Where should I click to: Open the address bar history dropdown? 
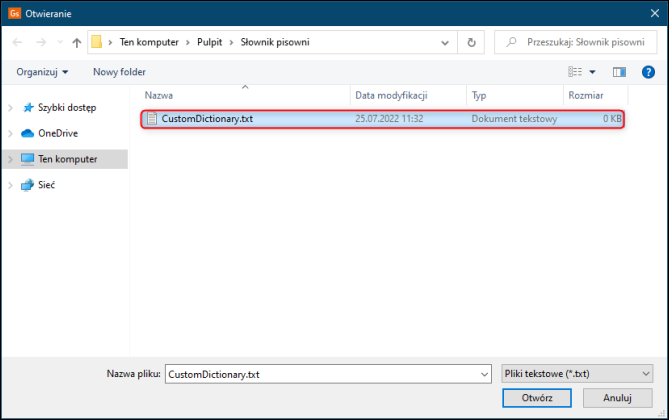[445, 43]
